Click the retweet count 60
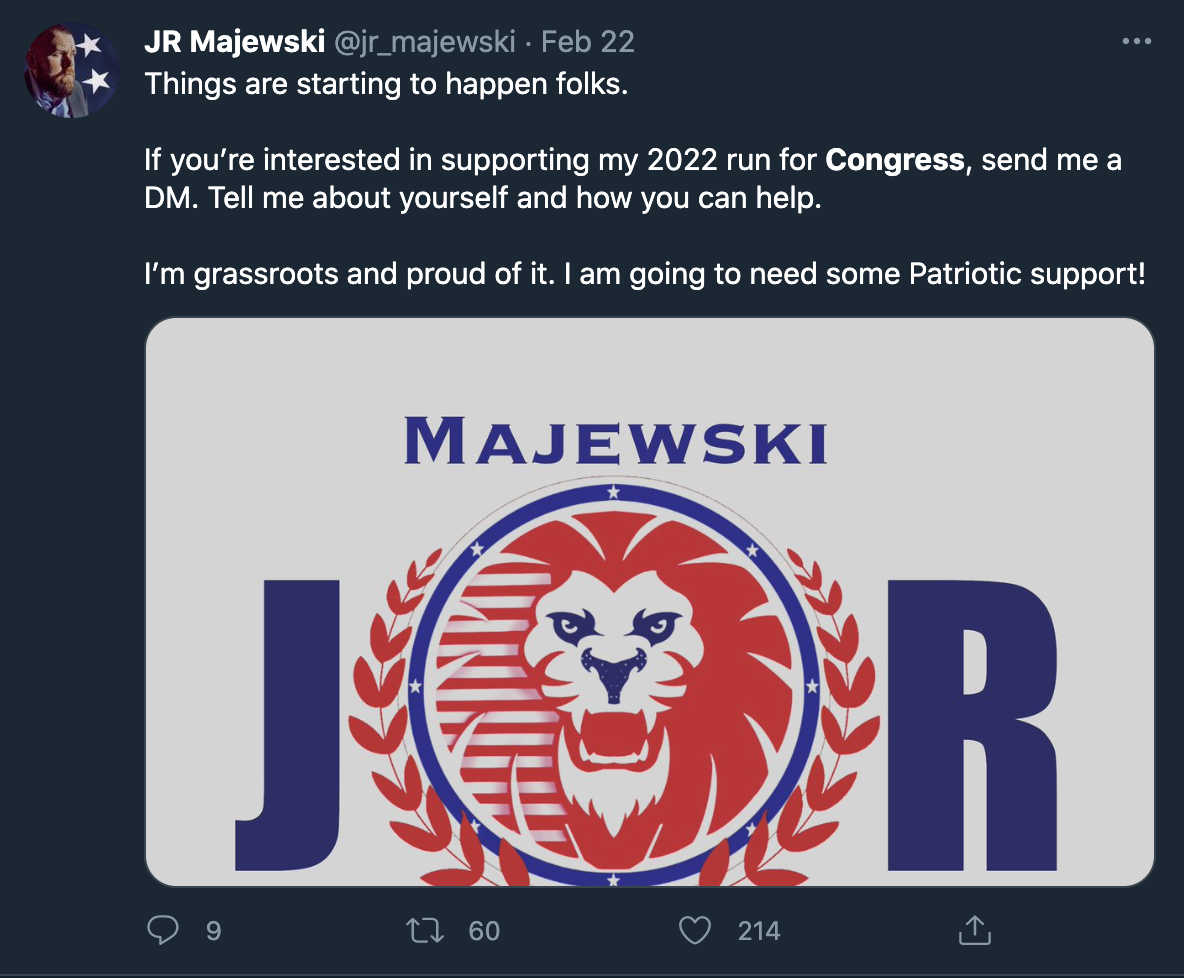The width and height of the screenshot is (1184, 978). [484, 931]
